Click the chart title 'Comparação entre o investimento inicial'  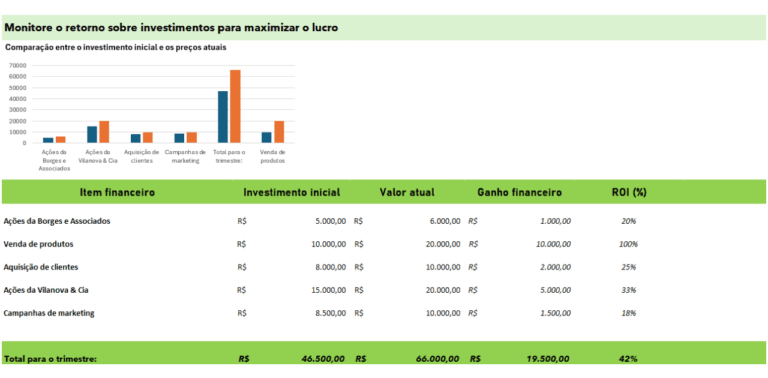click(115, 48)
